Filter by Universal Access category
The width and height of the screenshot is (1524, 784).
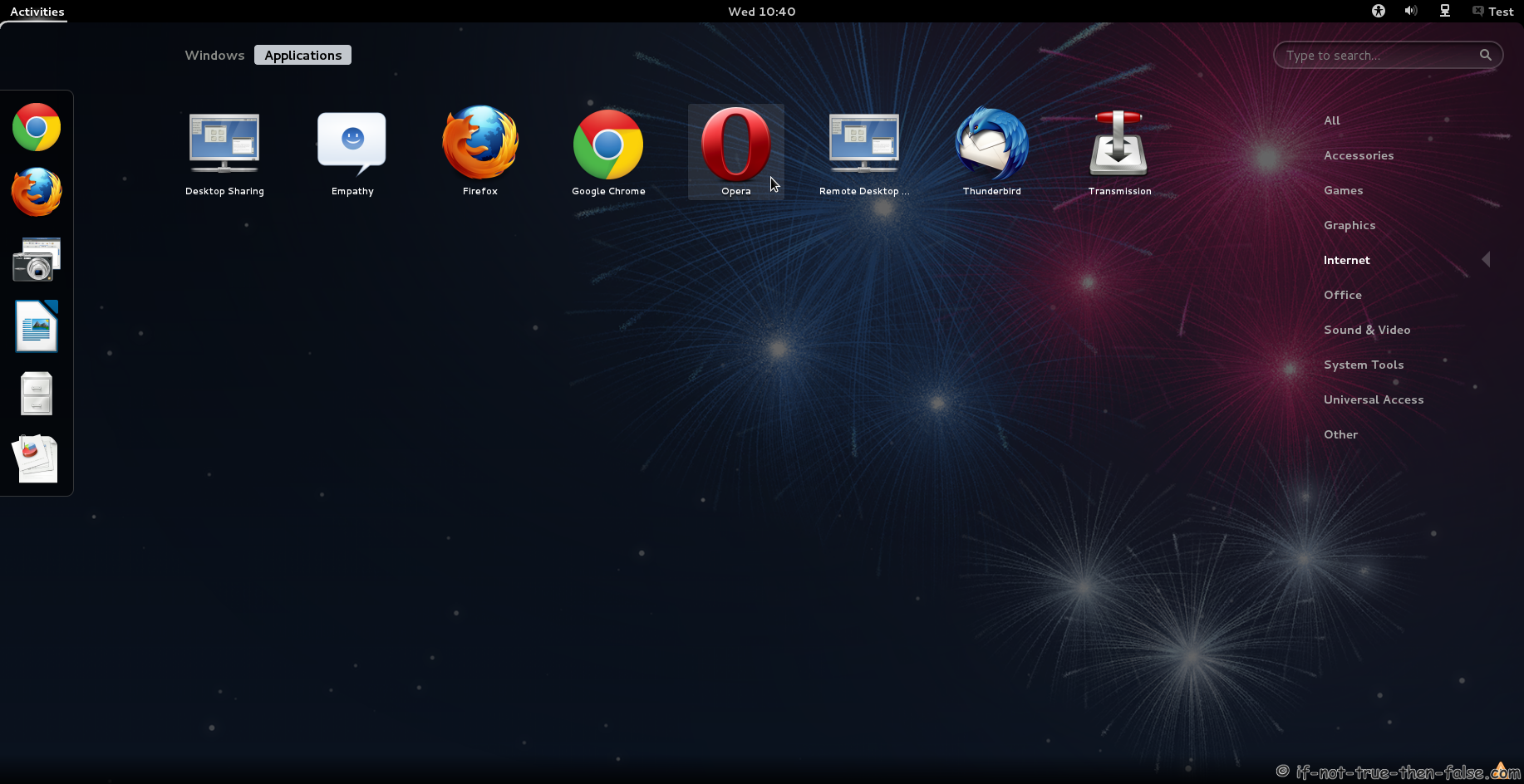coord(1374,399)
